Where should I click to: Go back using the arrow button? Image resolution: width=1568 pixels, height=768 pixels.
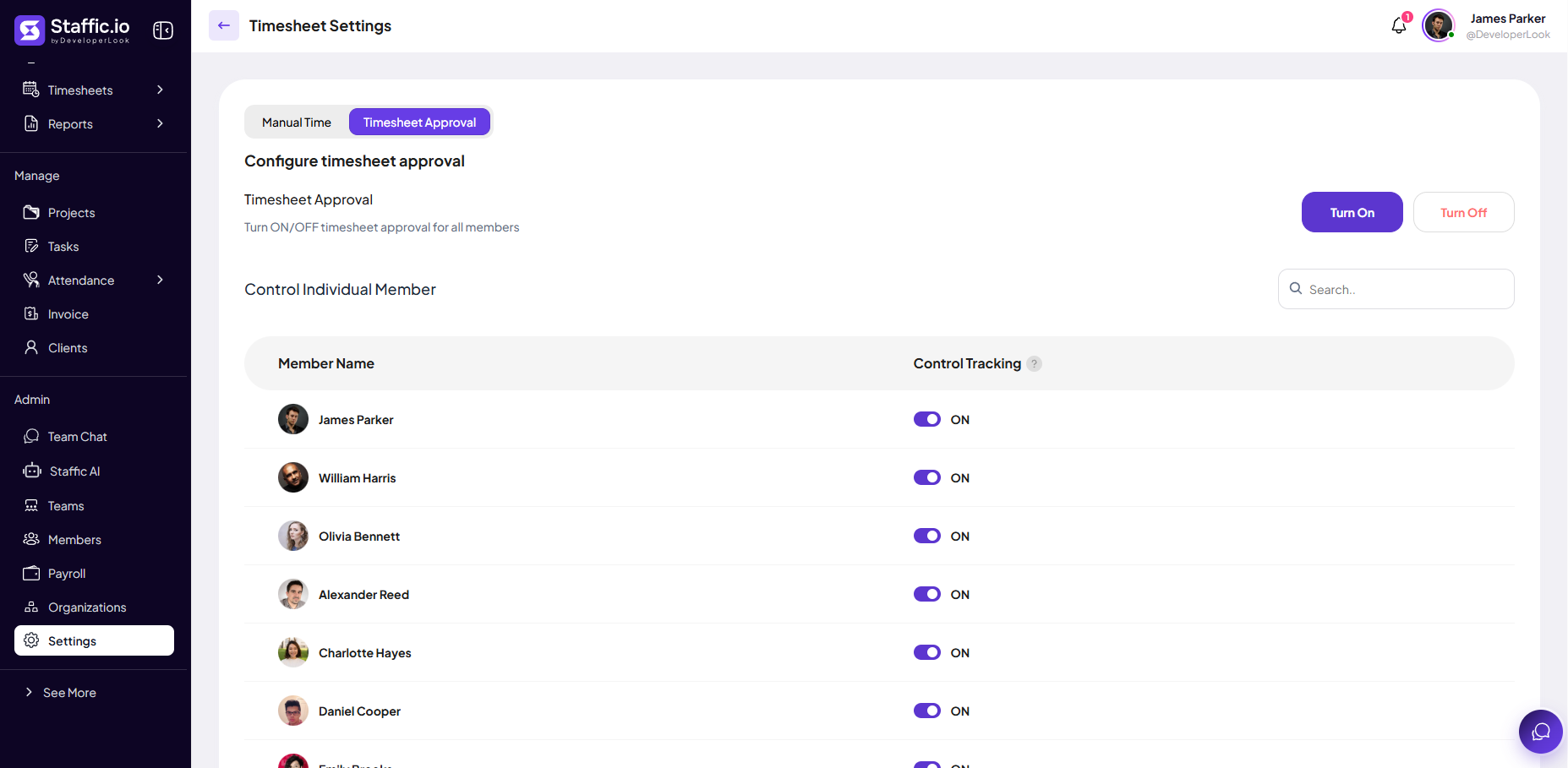click(224, 25)
